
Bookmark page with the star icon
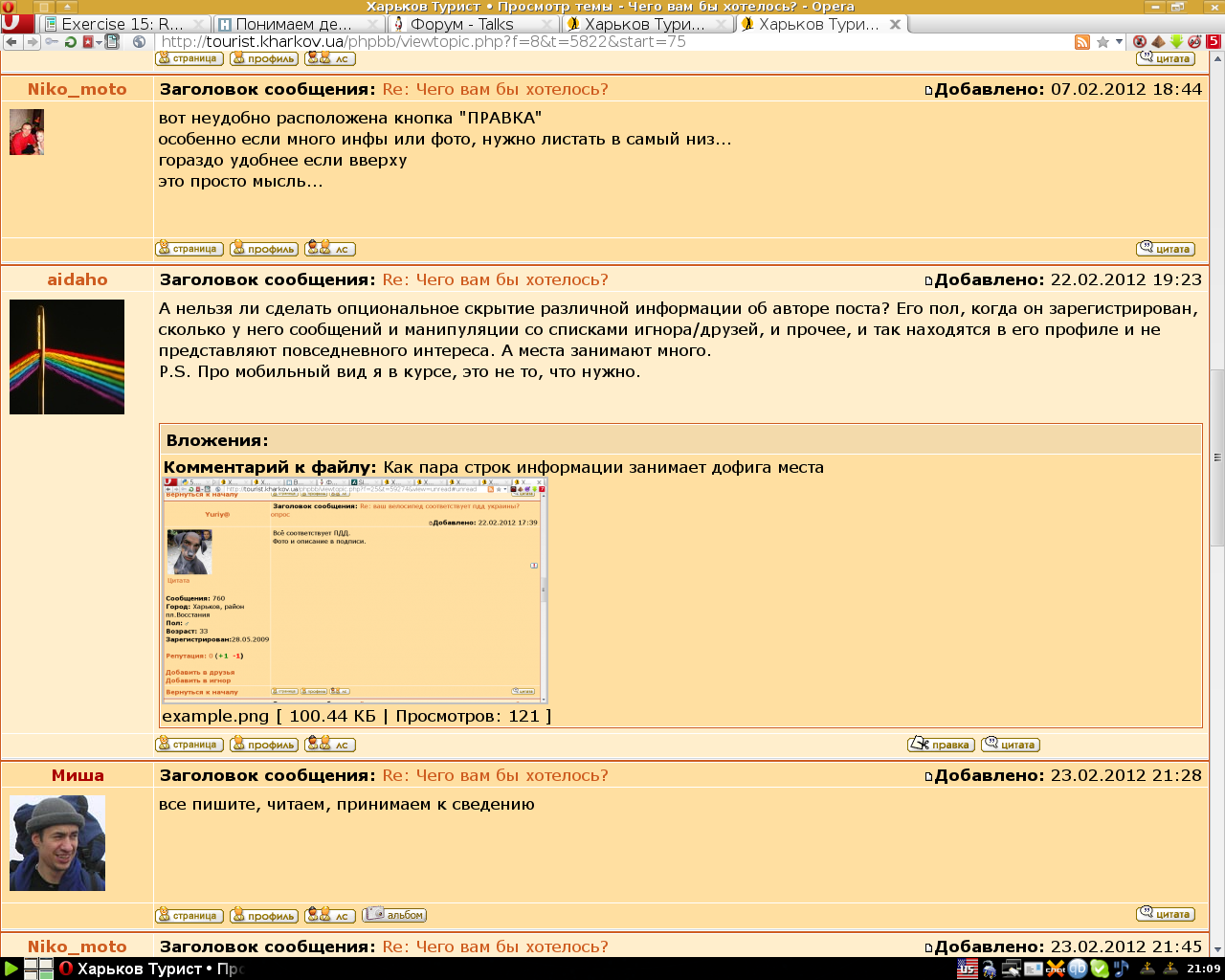pyautogui.click(x=1102, y=42)
